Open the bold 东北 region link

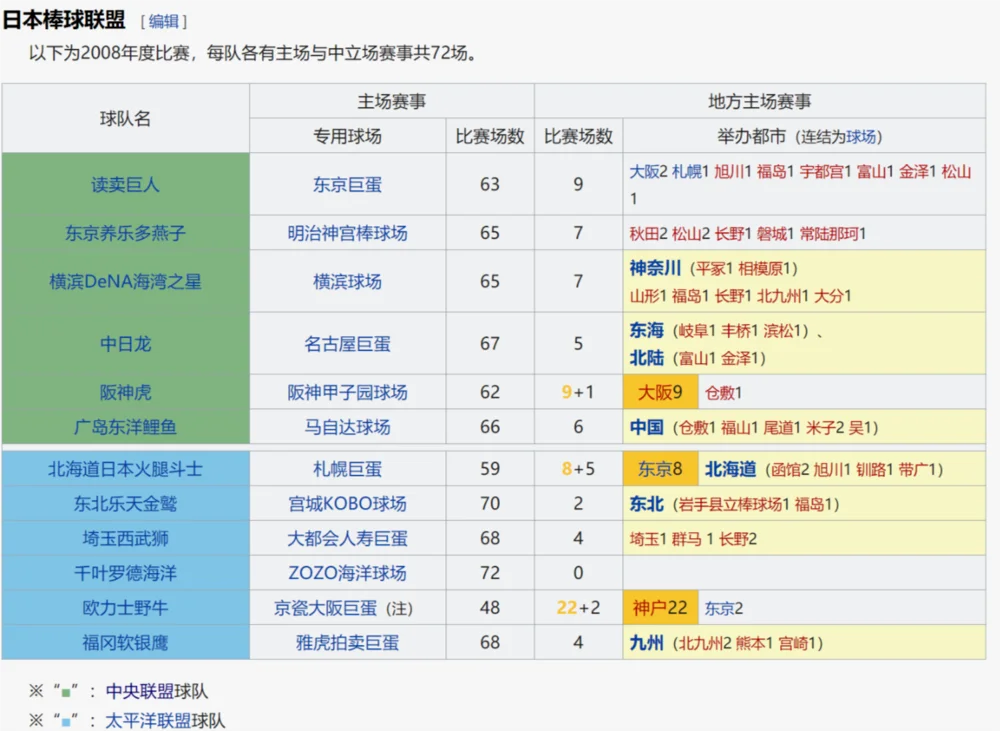pos(647,504)
